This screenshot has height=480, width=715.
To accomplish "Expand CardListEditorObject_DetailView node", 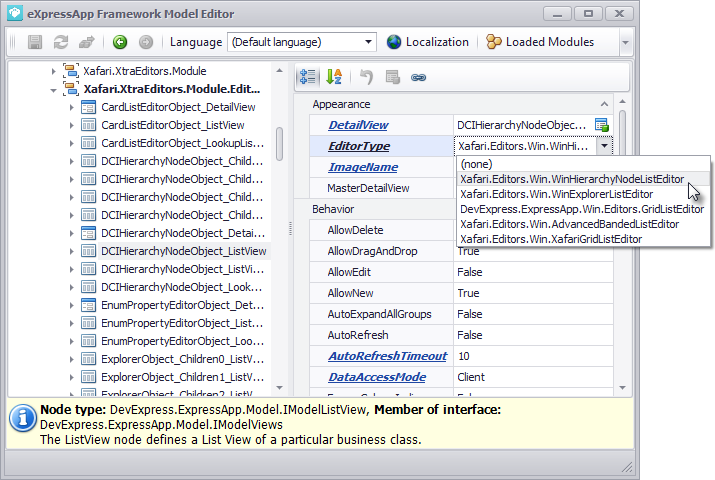I will tap(72, 108).
